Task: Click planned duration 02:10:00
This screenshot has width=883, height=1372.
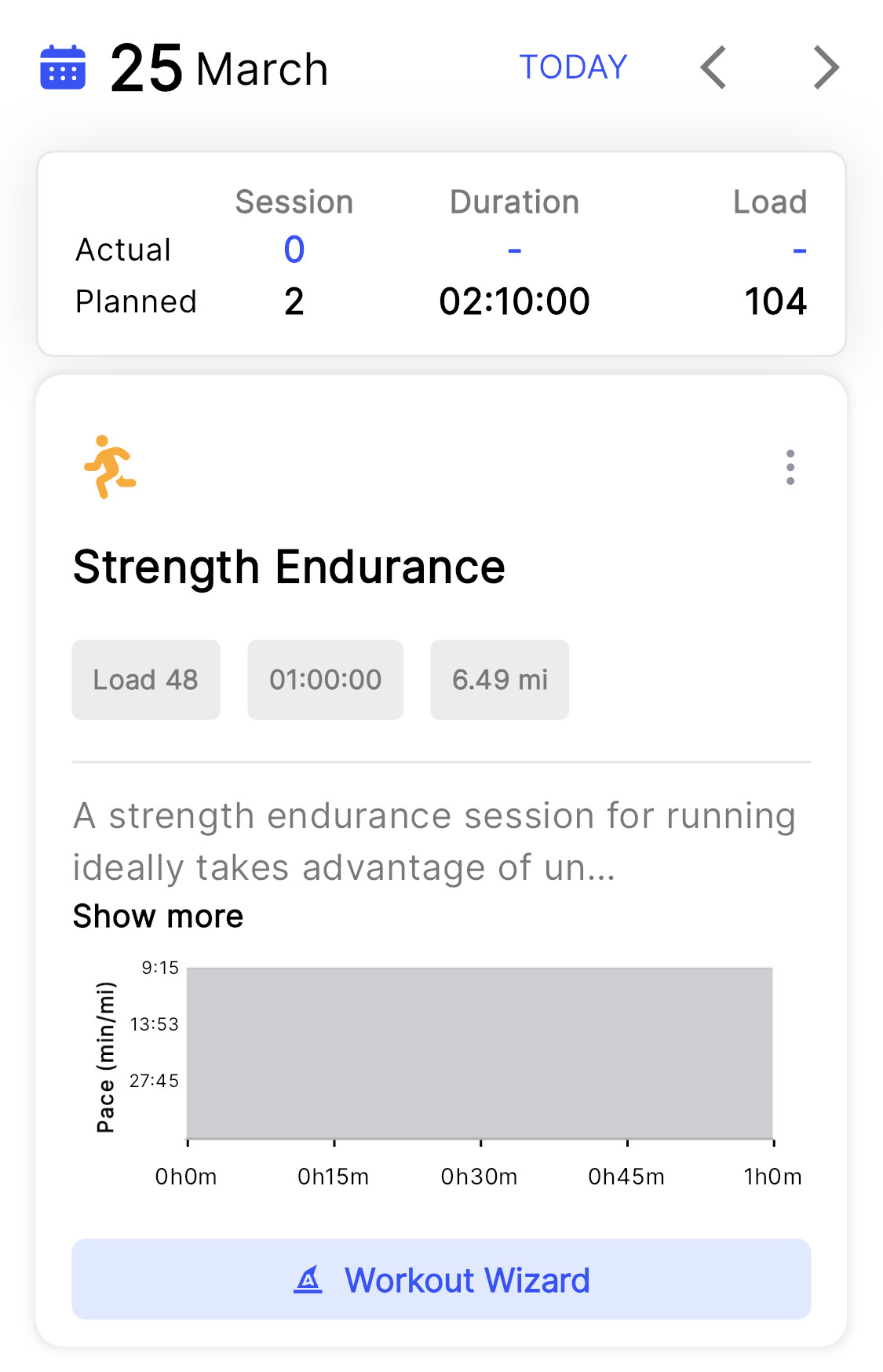Action: click(x=514, y=301)
